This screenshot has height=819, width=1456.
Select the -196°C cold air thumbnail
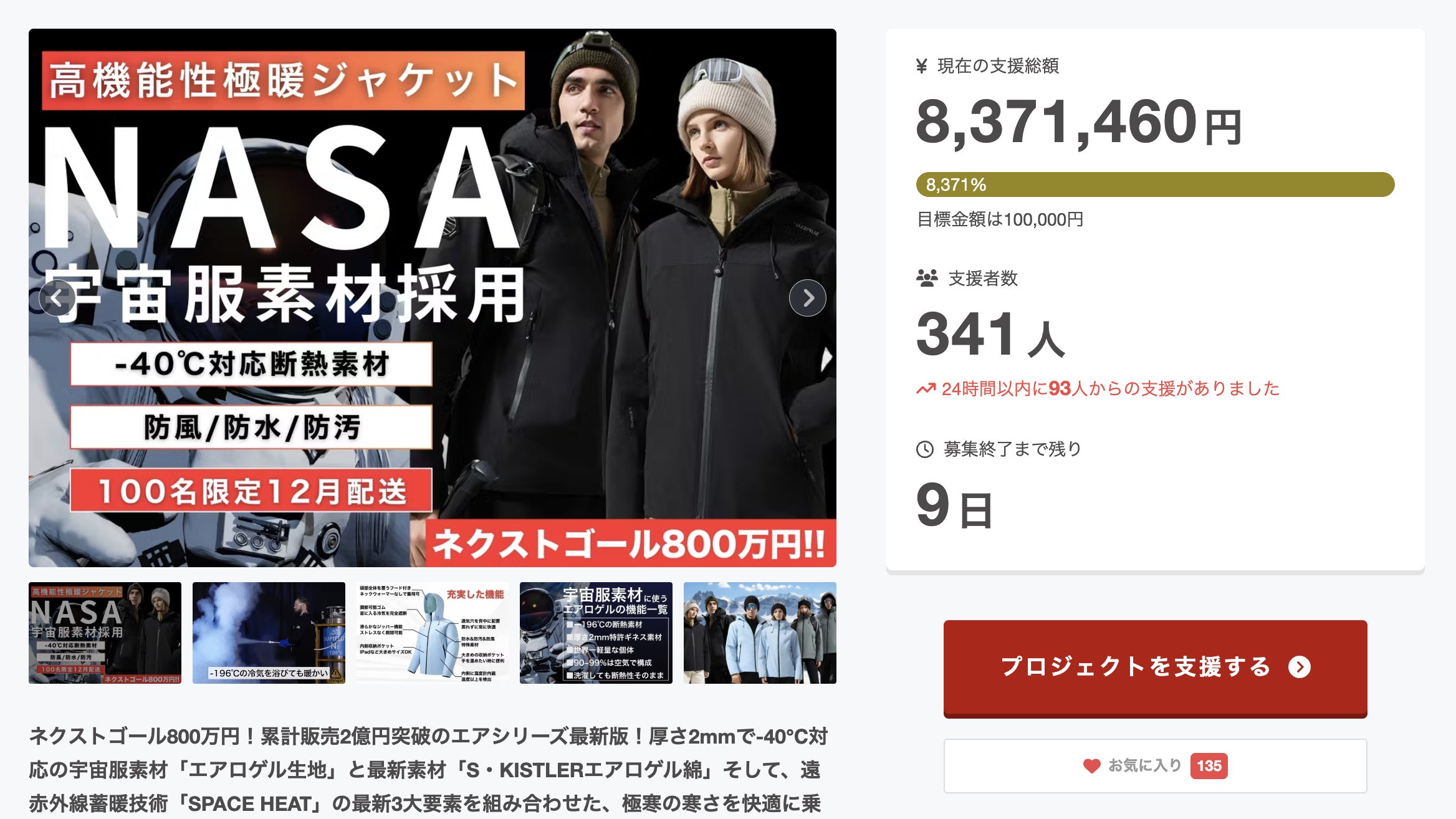269,633
